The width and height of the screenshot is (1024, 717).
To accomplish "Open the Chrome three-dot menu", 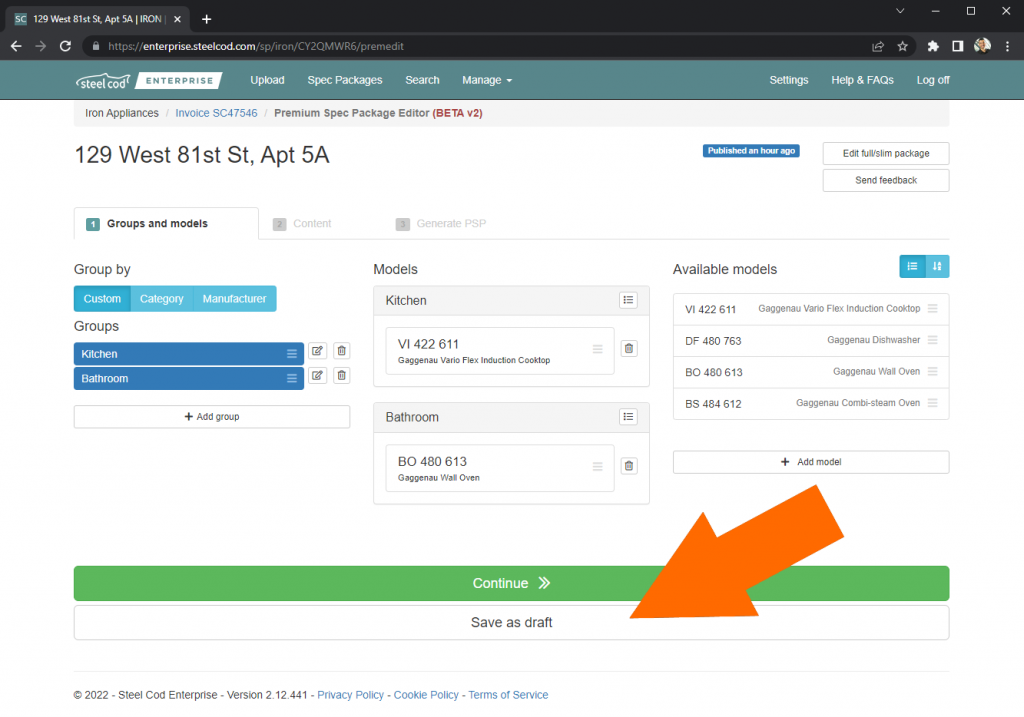I will click(1008, 46).
